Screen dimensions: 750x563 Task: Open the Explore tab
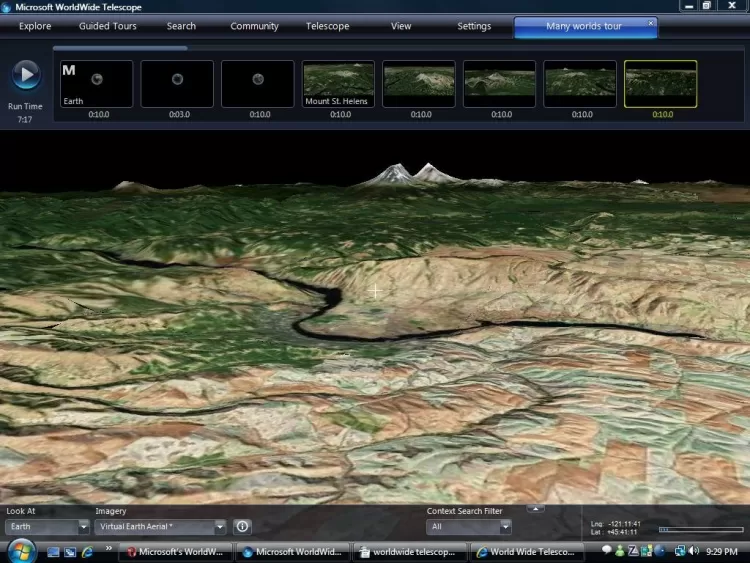(35, 26)
